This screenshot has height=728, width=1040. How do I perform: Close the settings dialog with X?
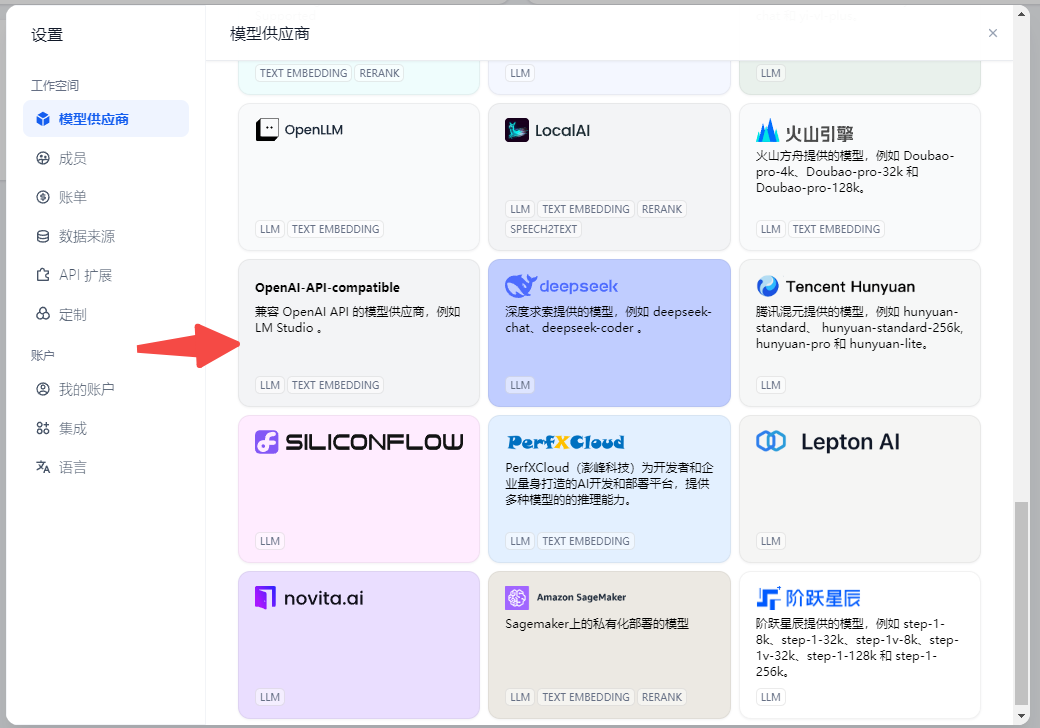tap(993, 33)
